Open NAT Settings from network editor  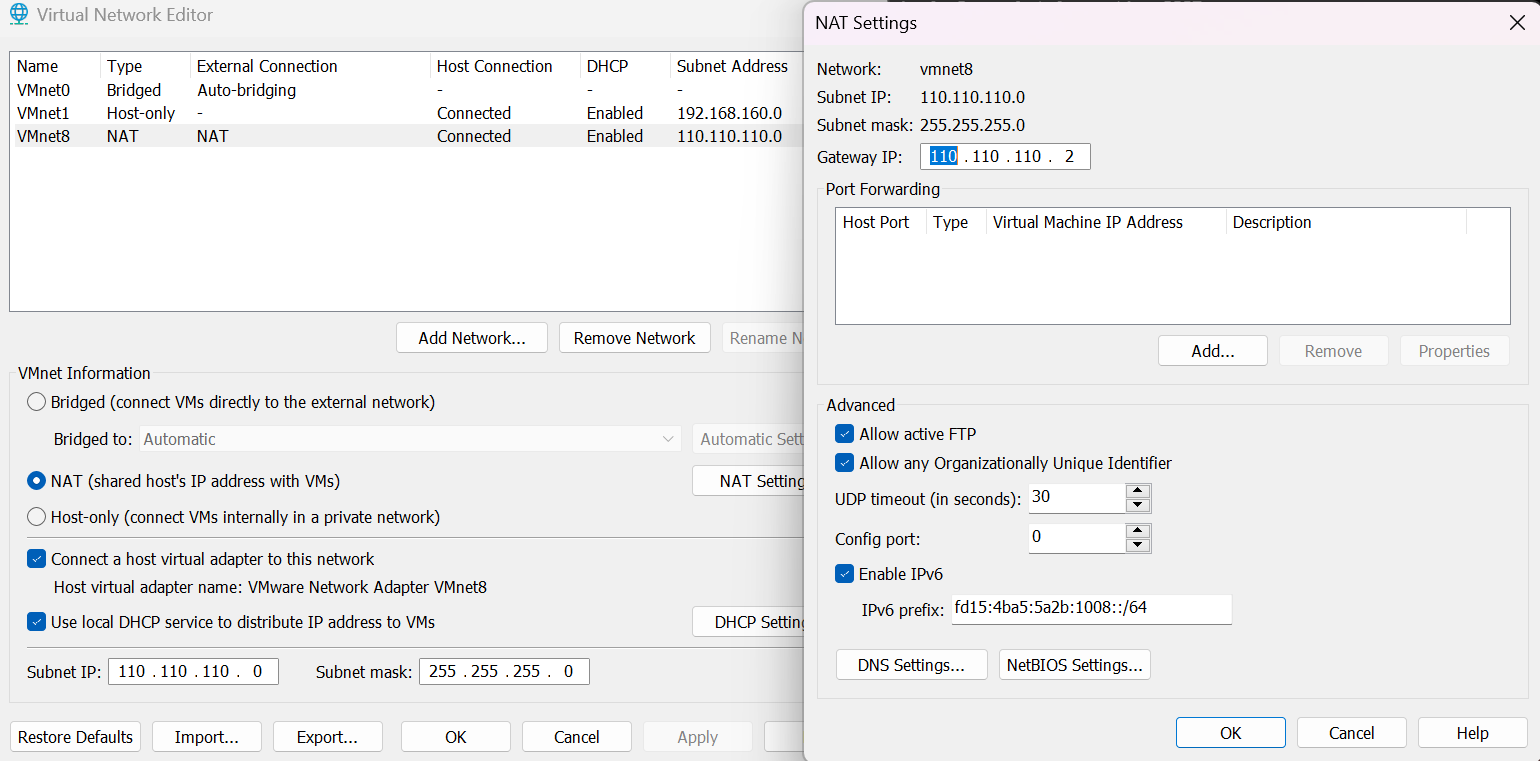[748, 481]
